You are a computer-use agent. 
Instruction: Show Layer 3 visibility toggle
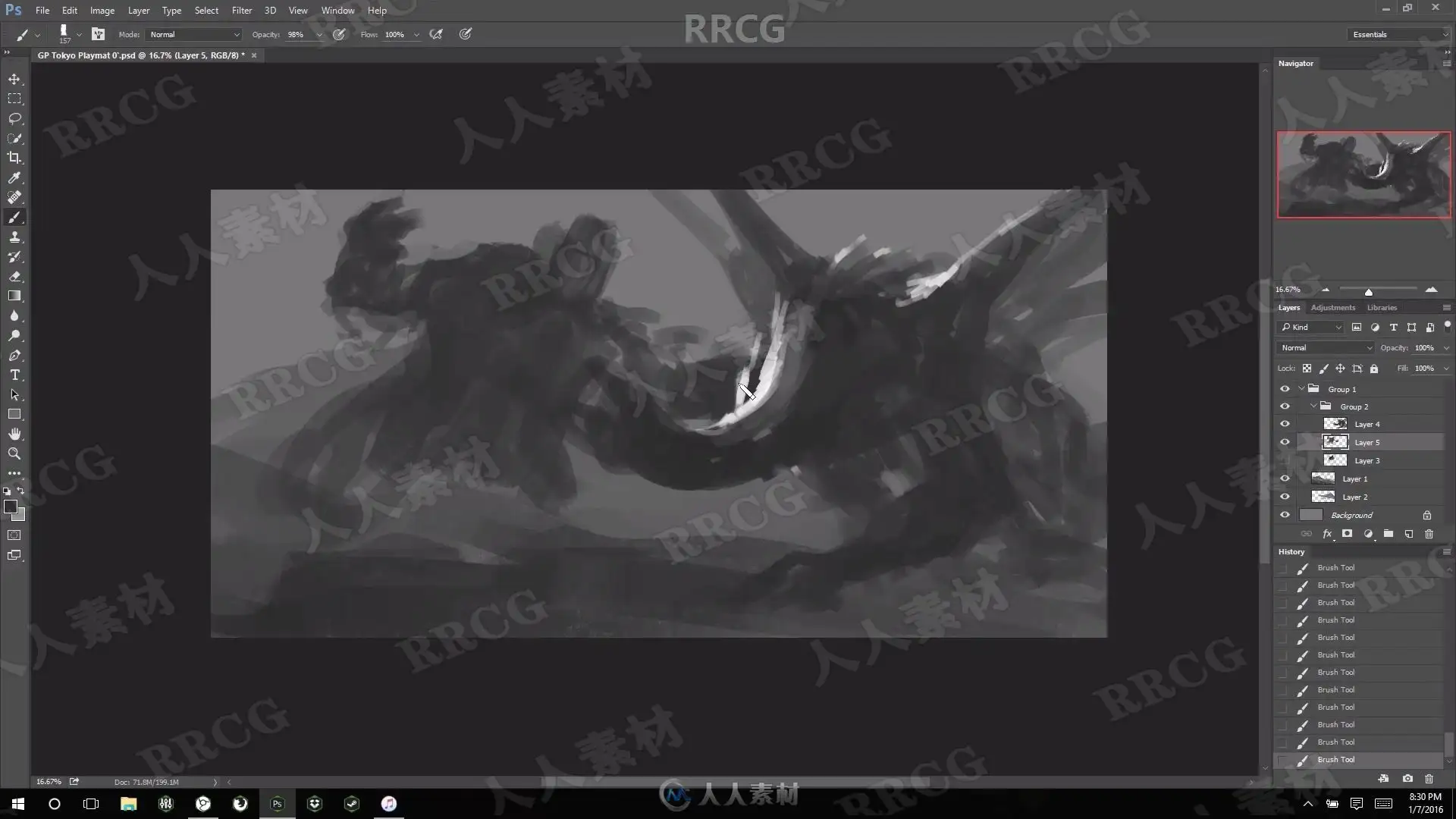(1285, 460)
